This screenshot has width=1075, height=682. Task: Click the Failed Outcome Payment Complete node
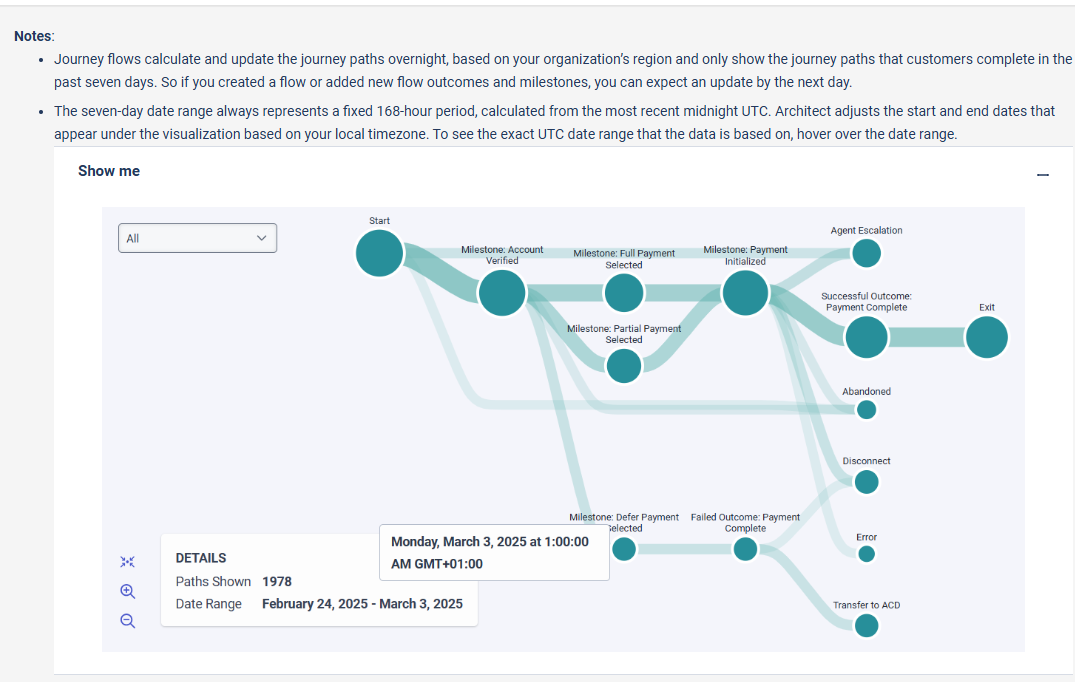[x=745, y=549]
